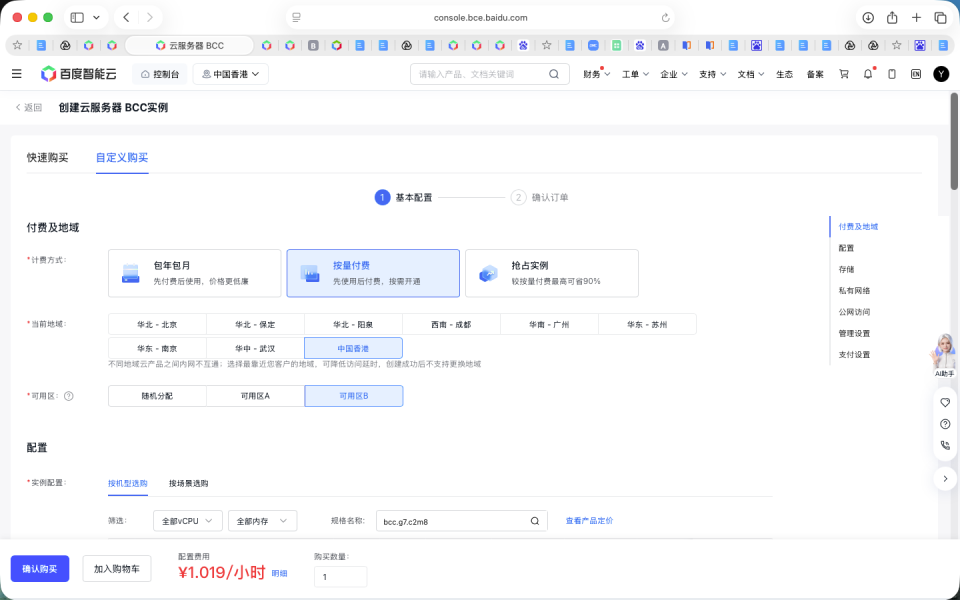
Task: Open Safari downloads
Action: (x=868, y=18)
